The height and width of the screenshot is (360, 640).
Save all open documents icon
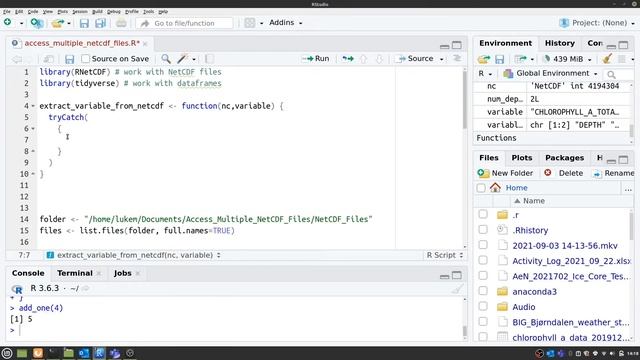(x=100, y=23)
